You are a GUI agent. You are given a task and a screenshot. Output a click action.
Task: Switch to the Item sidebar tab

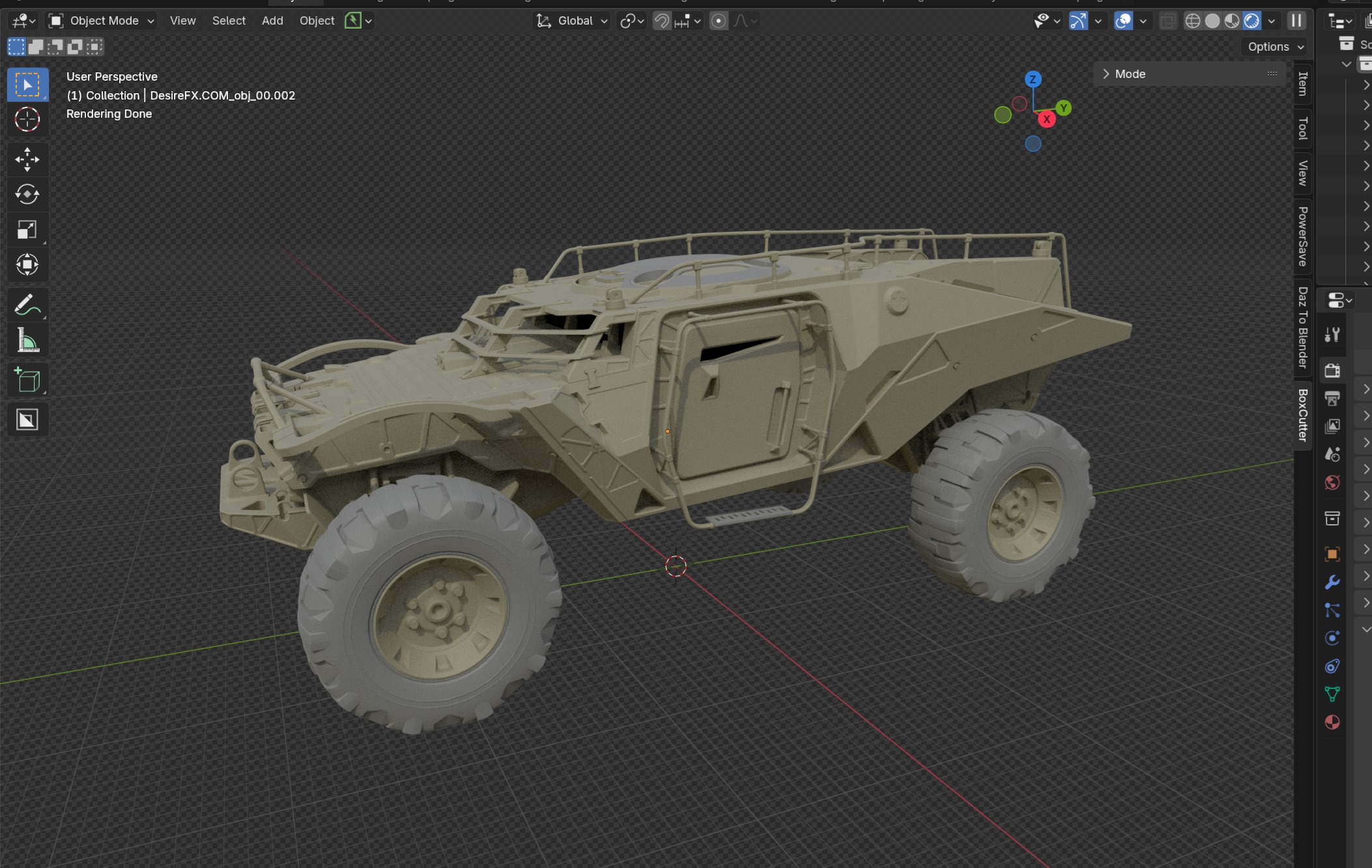coord(1302,83)
